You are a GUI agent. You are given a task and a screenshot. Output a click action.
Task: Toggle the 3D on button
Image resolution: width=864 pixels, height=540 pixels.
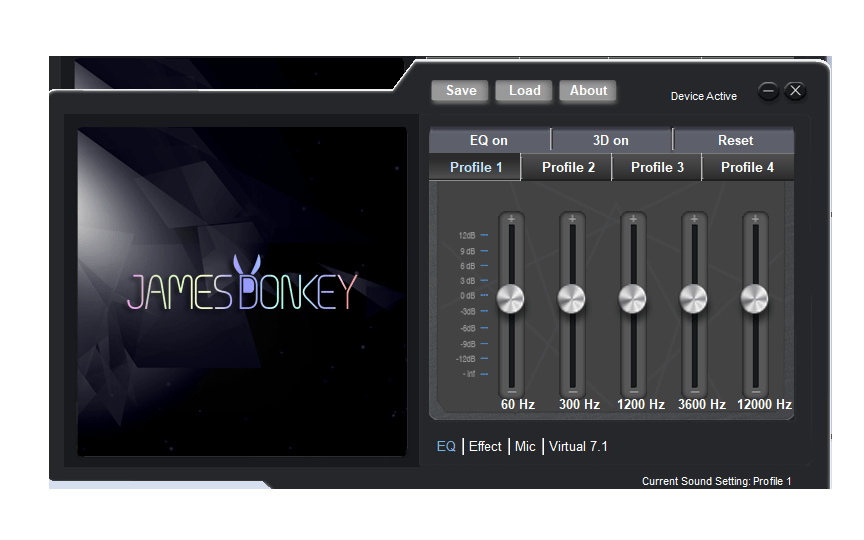pyautogui.click(x=611, y=141)
